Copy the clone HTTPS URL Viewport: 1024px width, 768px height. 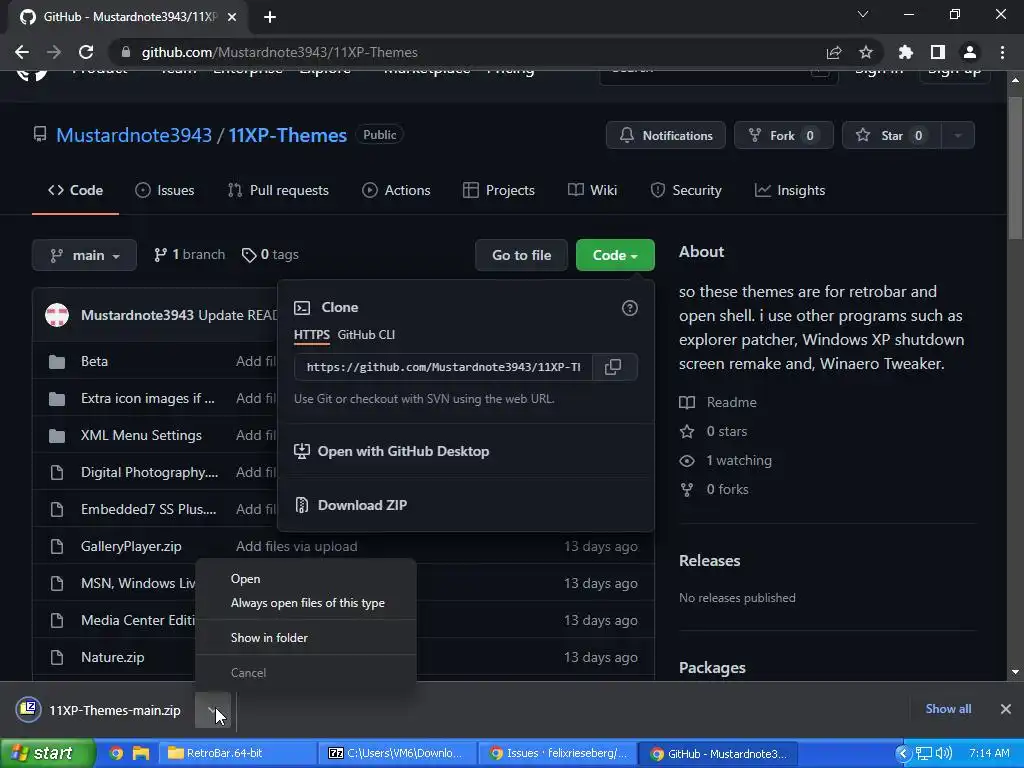tap(613, 367)
